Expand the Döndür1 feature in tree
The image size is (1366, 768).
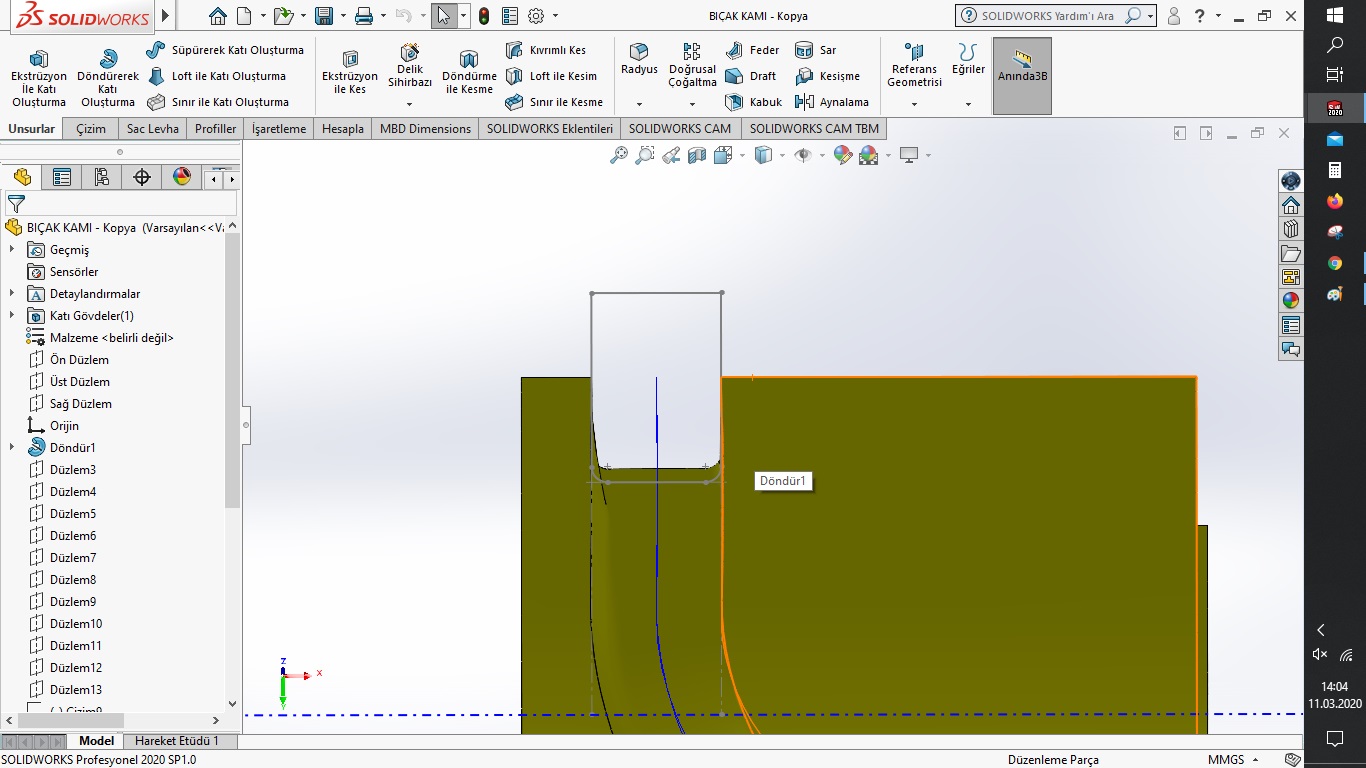point(12,447)
